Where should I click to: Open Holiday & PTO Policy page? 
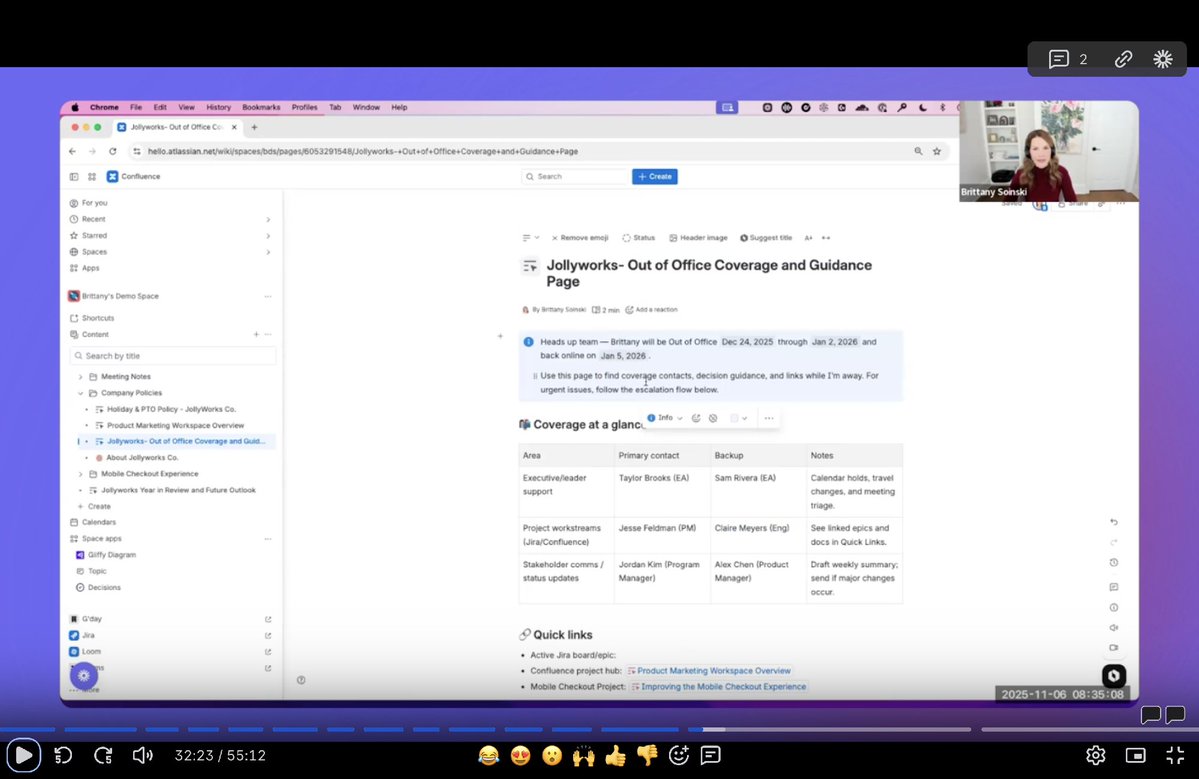pos(171,409)
